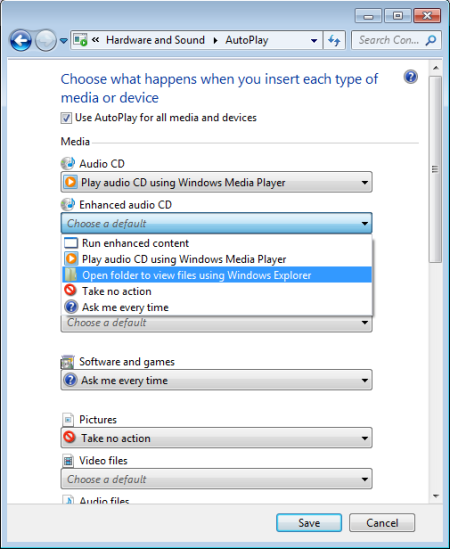The width and height of the screenshot is (450, 549).
Task: Click the Audio CD disc icon
Action: click(68, 163)
